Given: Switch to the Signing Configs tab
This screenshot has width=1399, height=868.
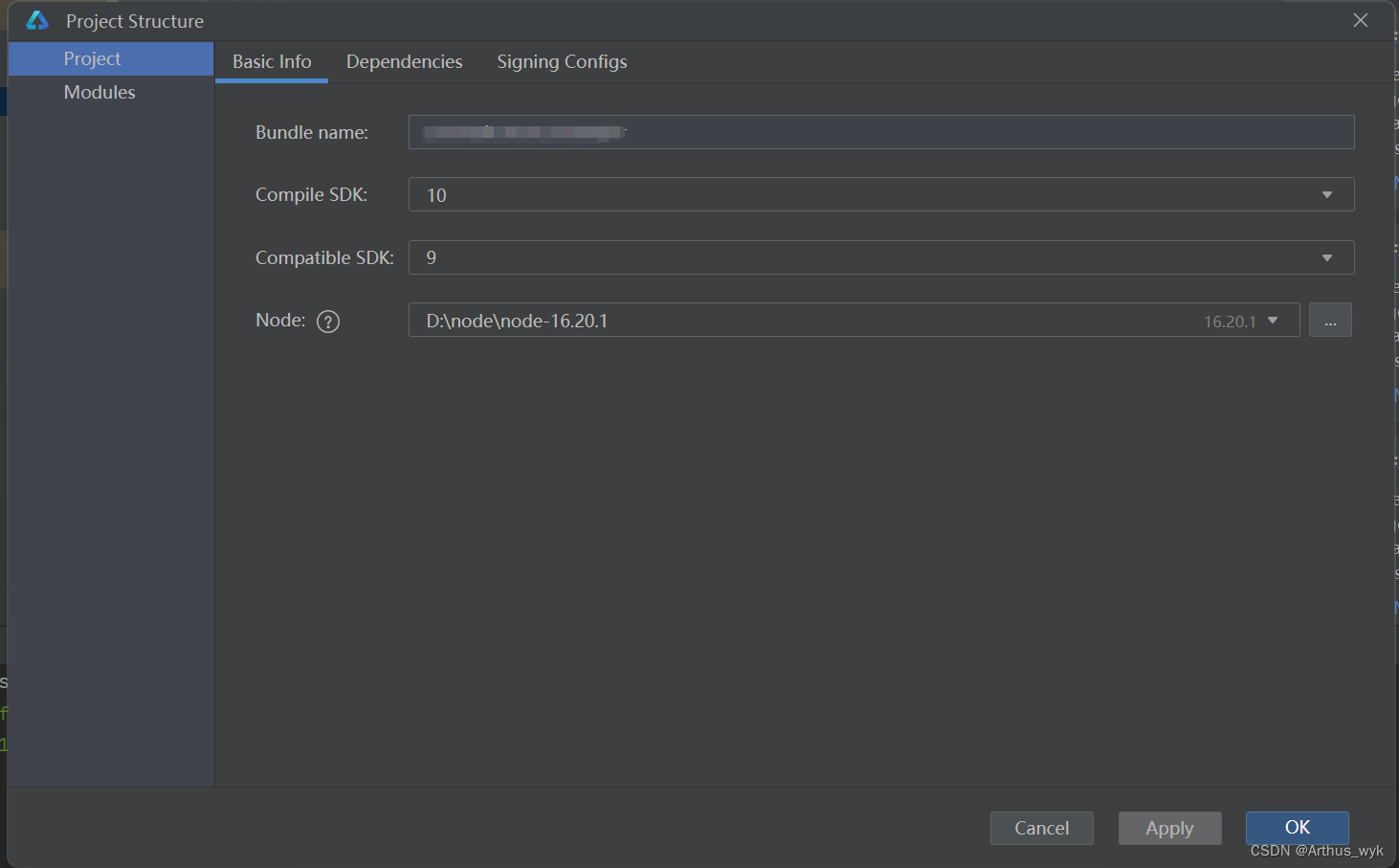Looking at the screenshot, I should point(562,61).
